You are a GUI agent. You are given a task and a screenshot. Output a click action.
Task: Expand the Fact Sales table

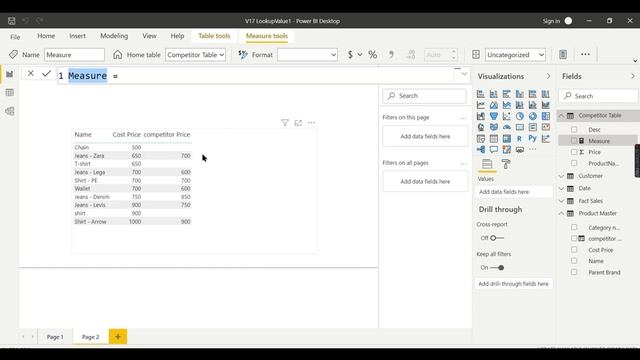[562, 201]
